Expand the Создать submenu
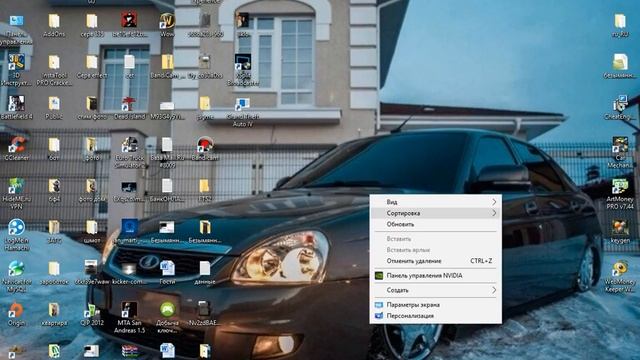This screenshot has width=640, height=360. click(x=436, y=290)
